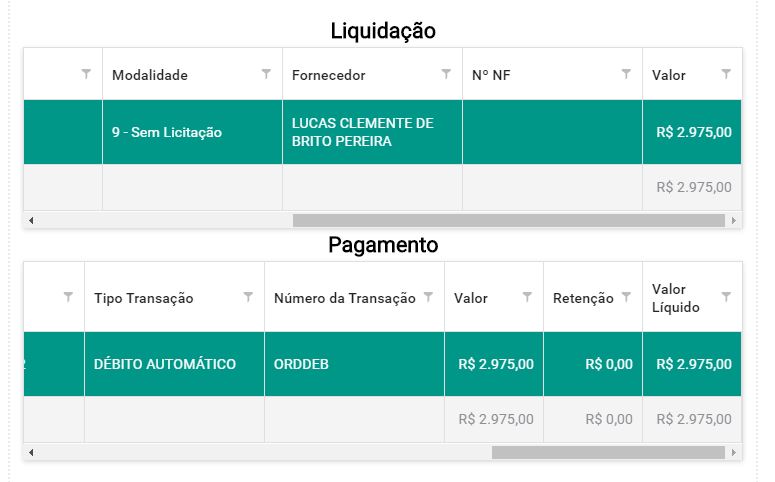Open filter for Liquidação Valor column
The width and height of the screenshot is (775, 482).
tap(726, 74)
